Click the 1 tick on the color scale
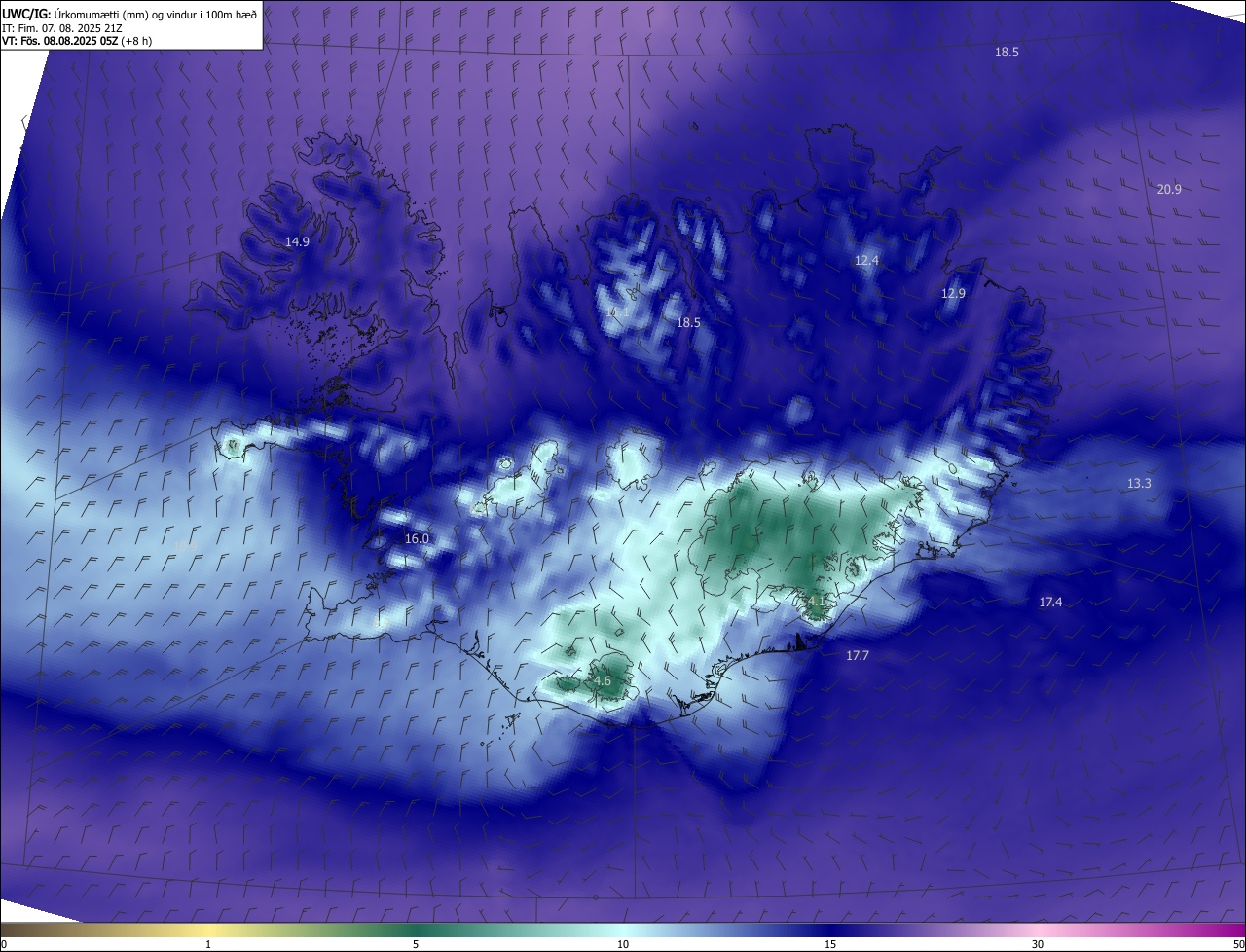1246x952 pixels. tap(208, 944)
